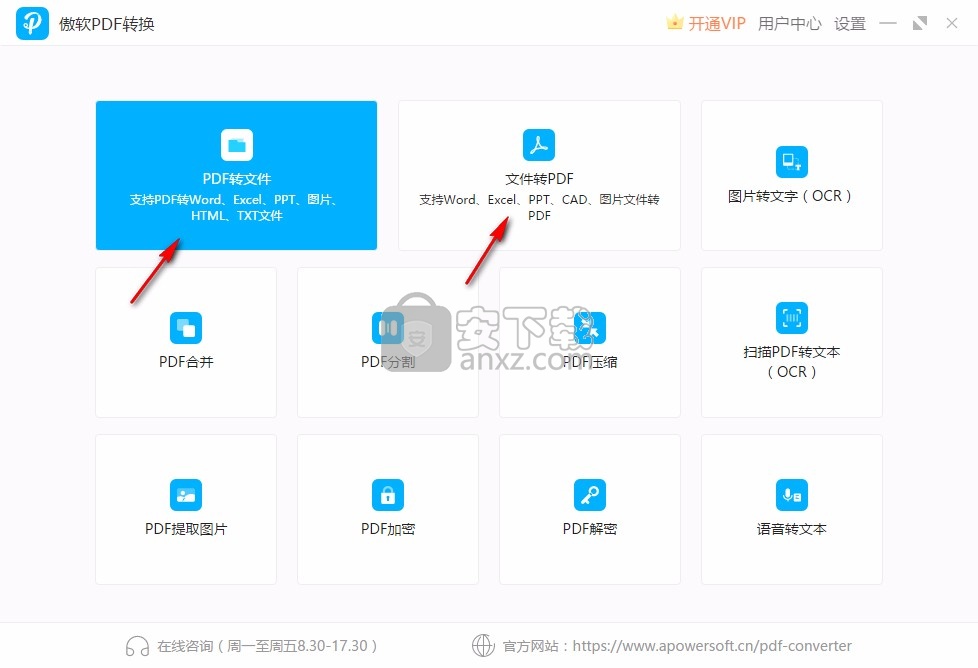978x668 pixels.
Task: Click the 傲软PDF转换 app logo icon
Action: (x=32, y=24)
